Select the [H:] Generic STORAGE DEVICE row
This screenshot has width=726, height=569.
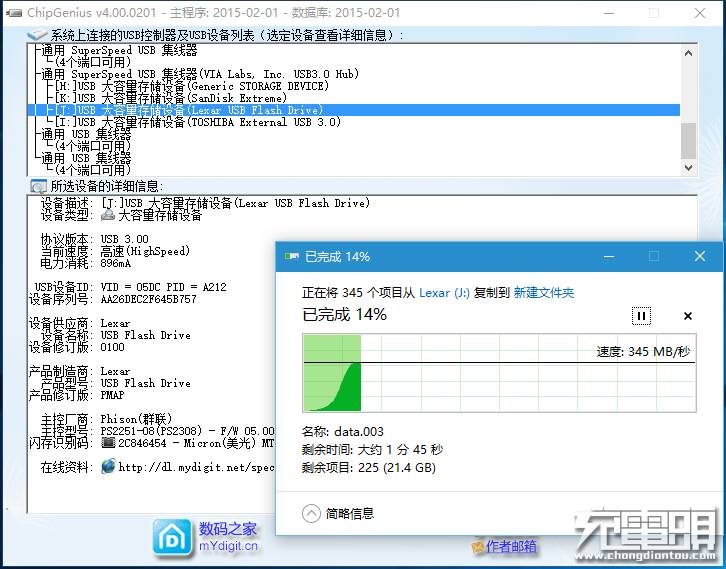click(192, 86)
